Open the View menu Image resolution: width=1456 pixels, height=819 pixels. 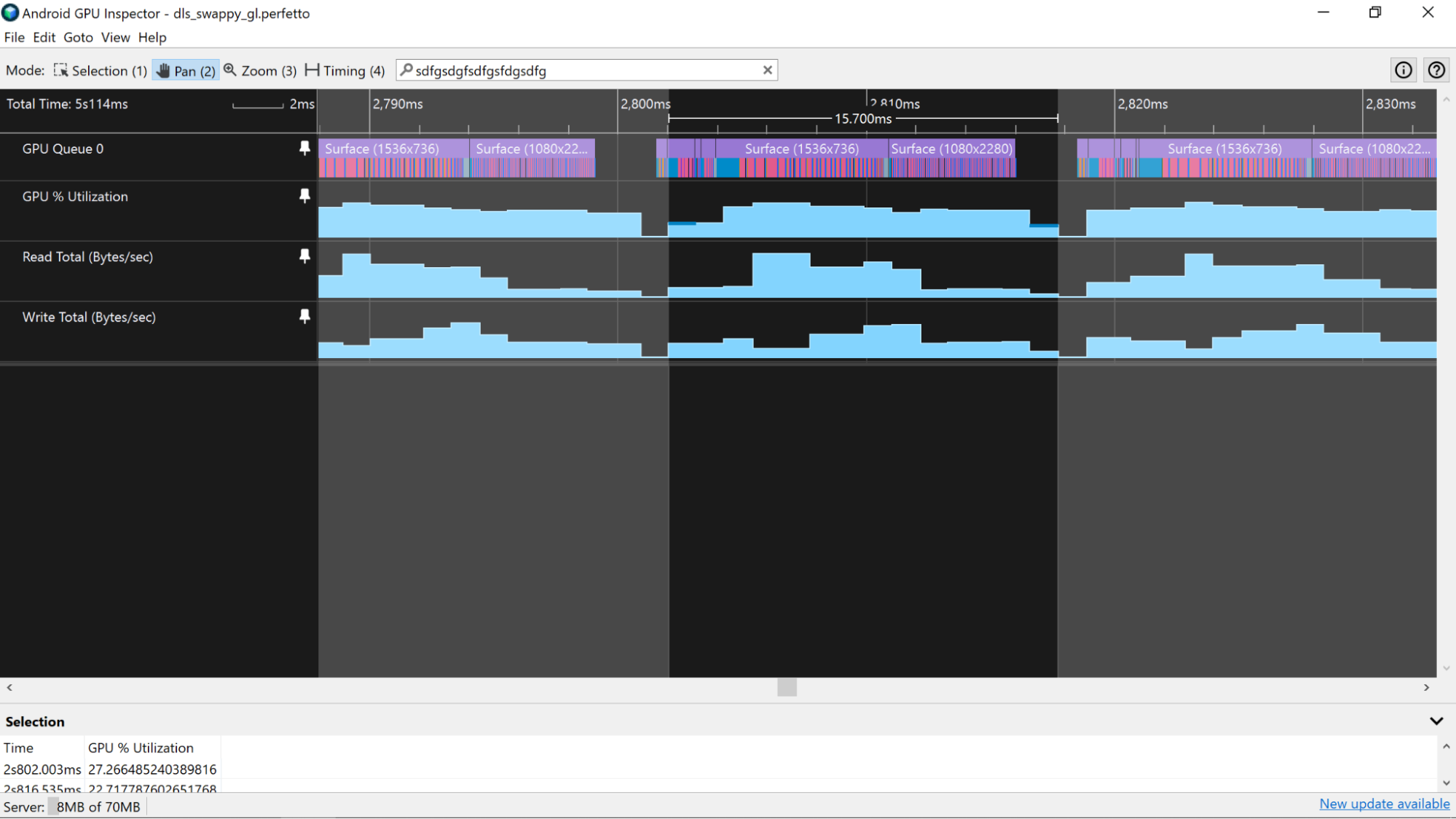[115, 37]
